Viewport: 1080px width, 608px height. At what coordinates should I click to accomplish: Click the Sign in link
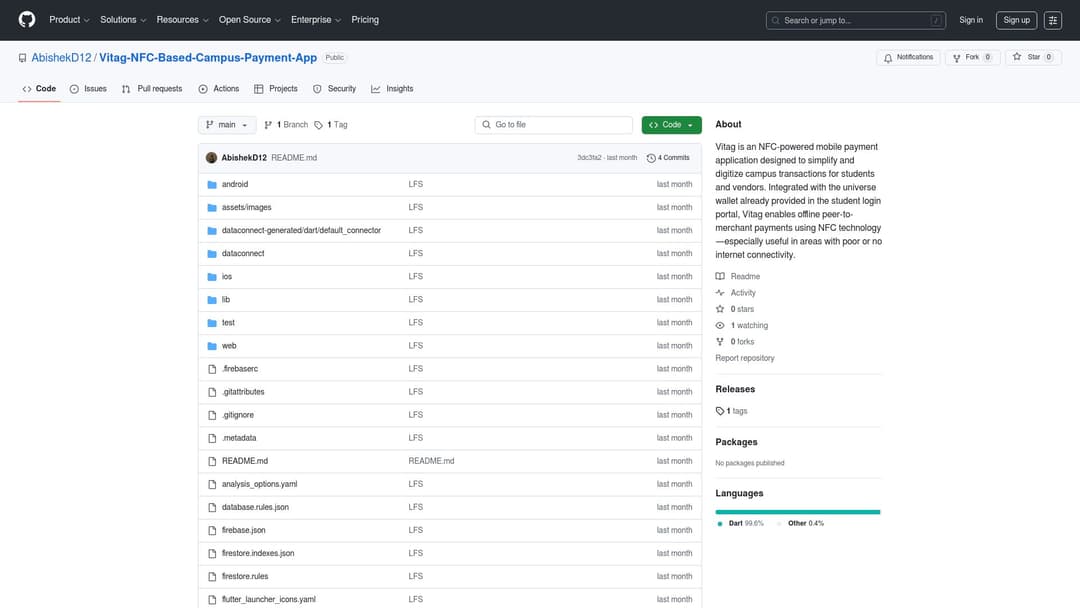(x=970, y=20)
